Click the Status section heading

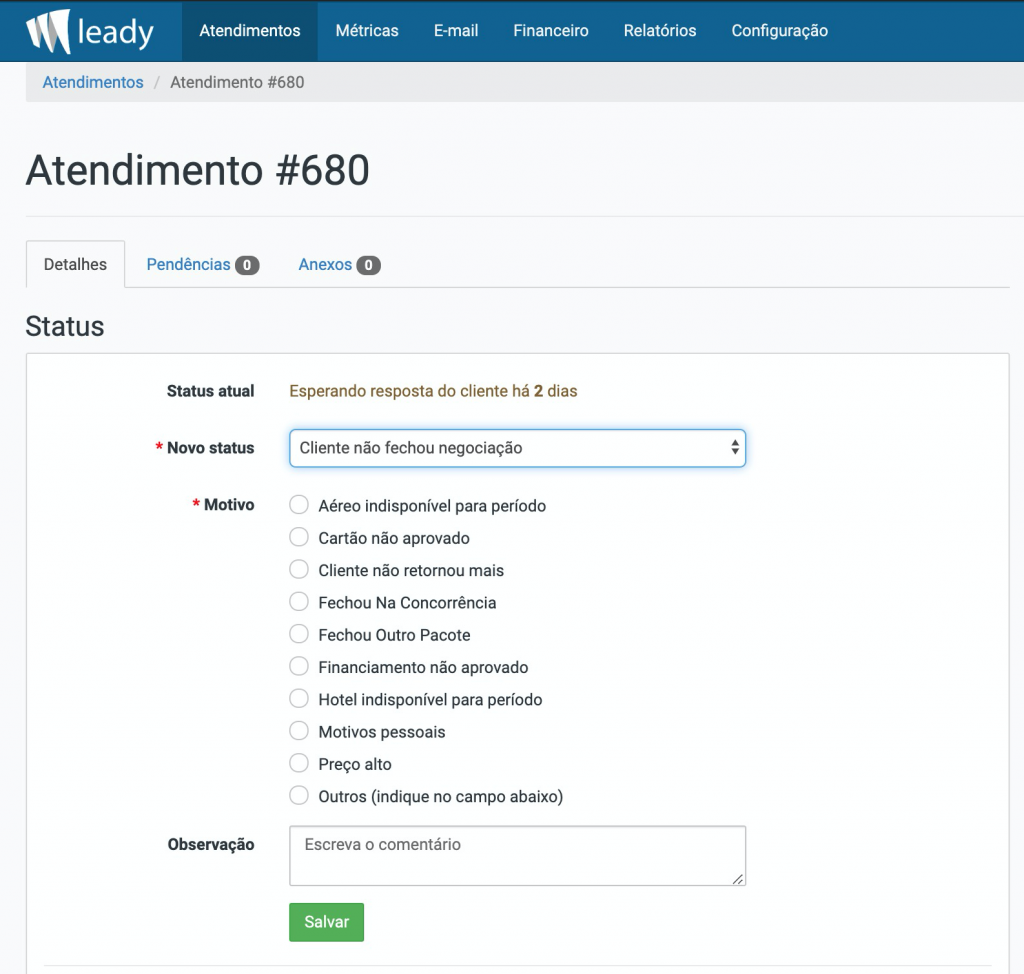click(x=65, y=326)
